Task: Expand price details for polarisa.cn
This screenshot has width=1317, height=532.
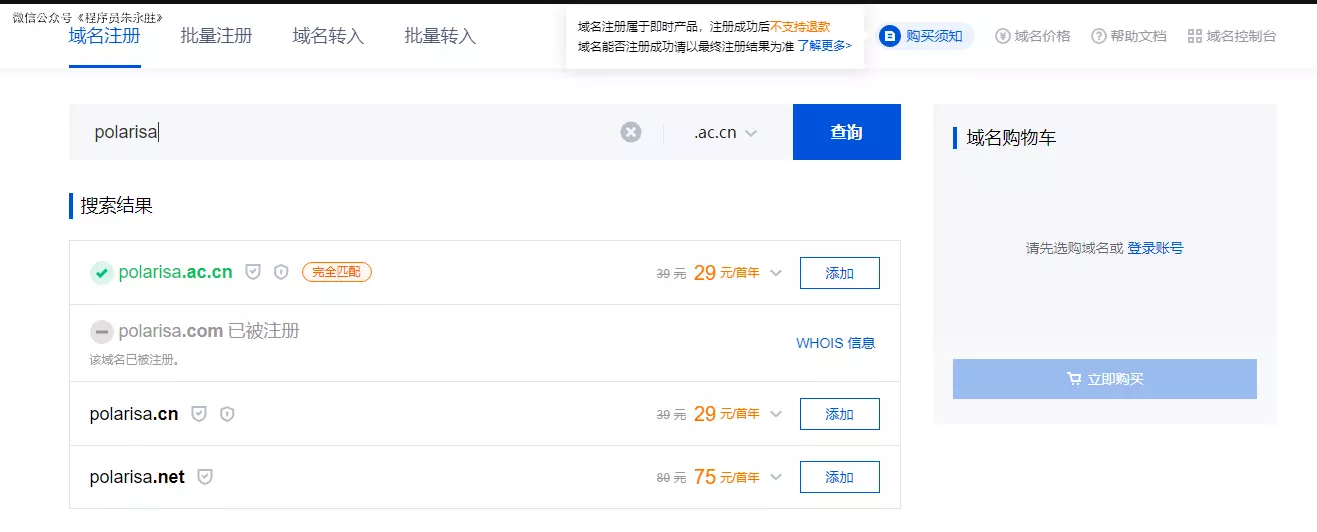Action: 775,414
